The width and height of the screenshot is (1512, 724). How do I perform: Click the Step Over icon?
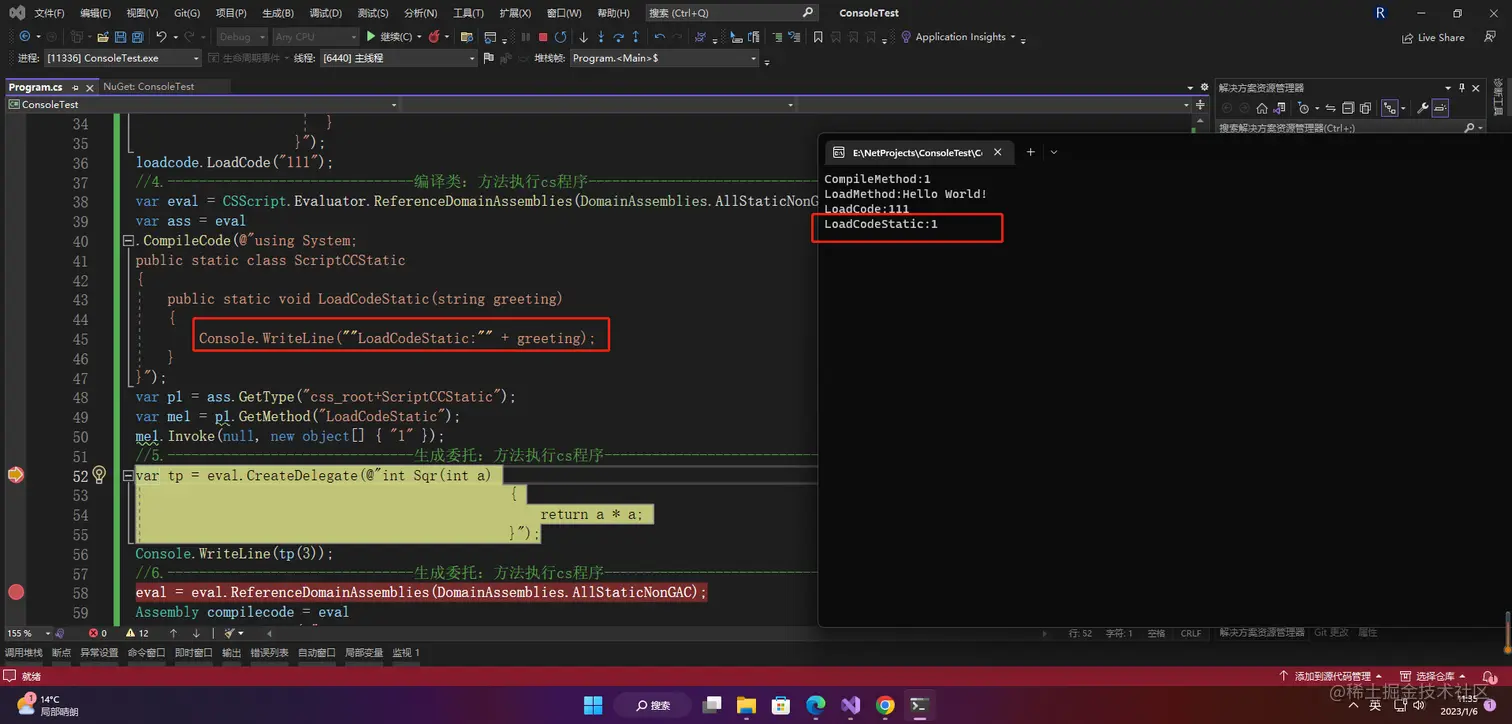click(x=618, y=37)
